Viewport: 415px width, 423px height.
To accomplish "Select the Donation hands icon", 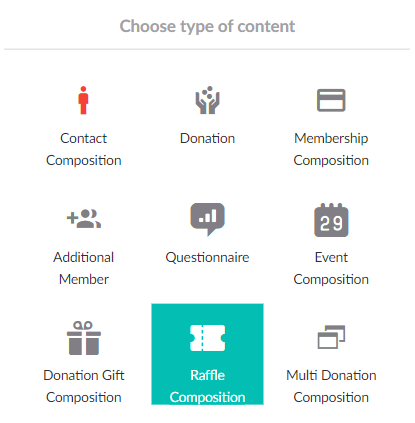I will tap(207, 100).
